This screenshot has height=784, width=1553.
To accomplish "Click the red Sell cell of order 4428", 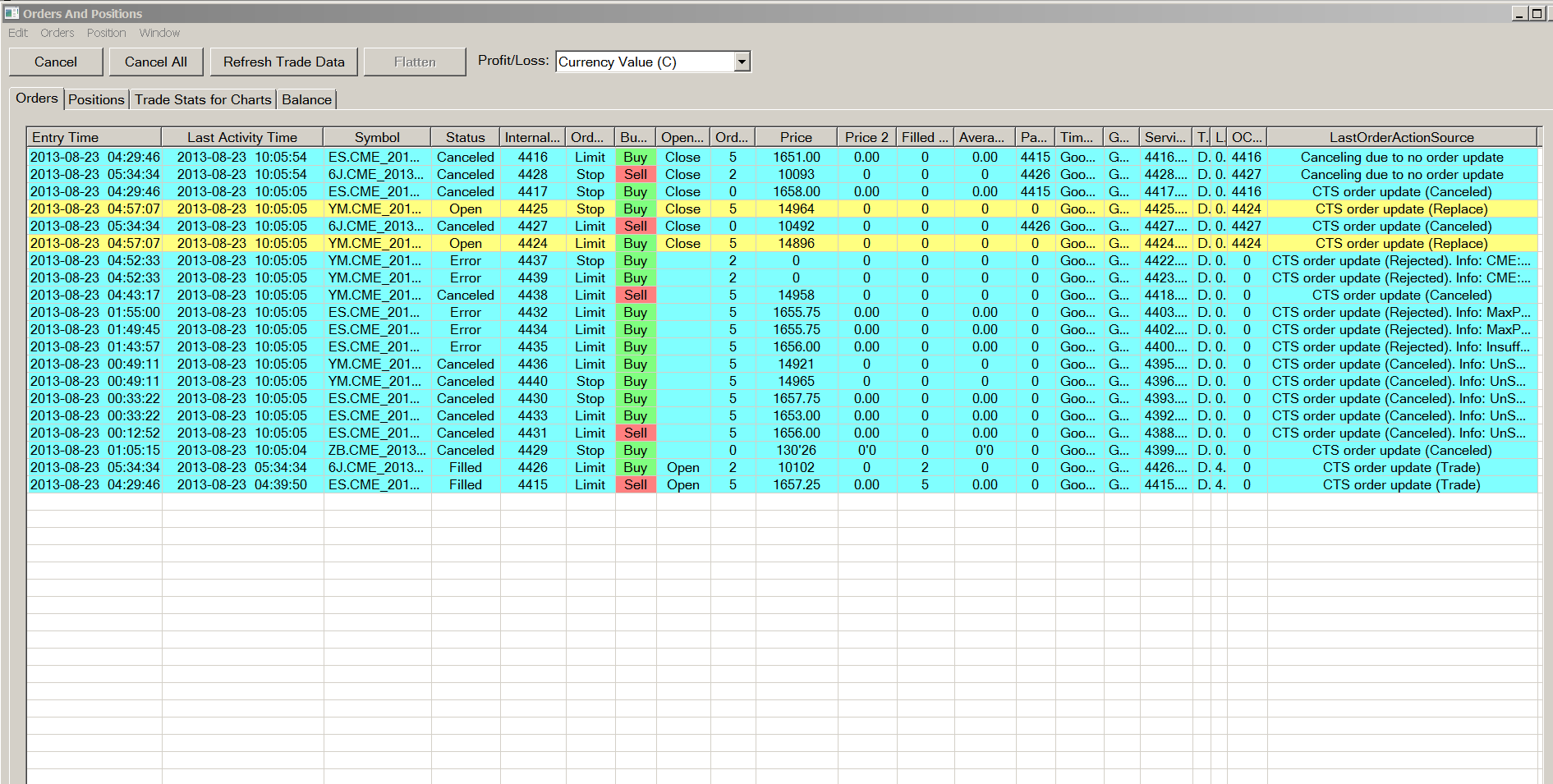I will tap(635, 174).
